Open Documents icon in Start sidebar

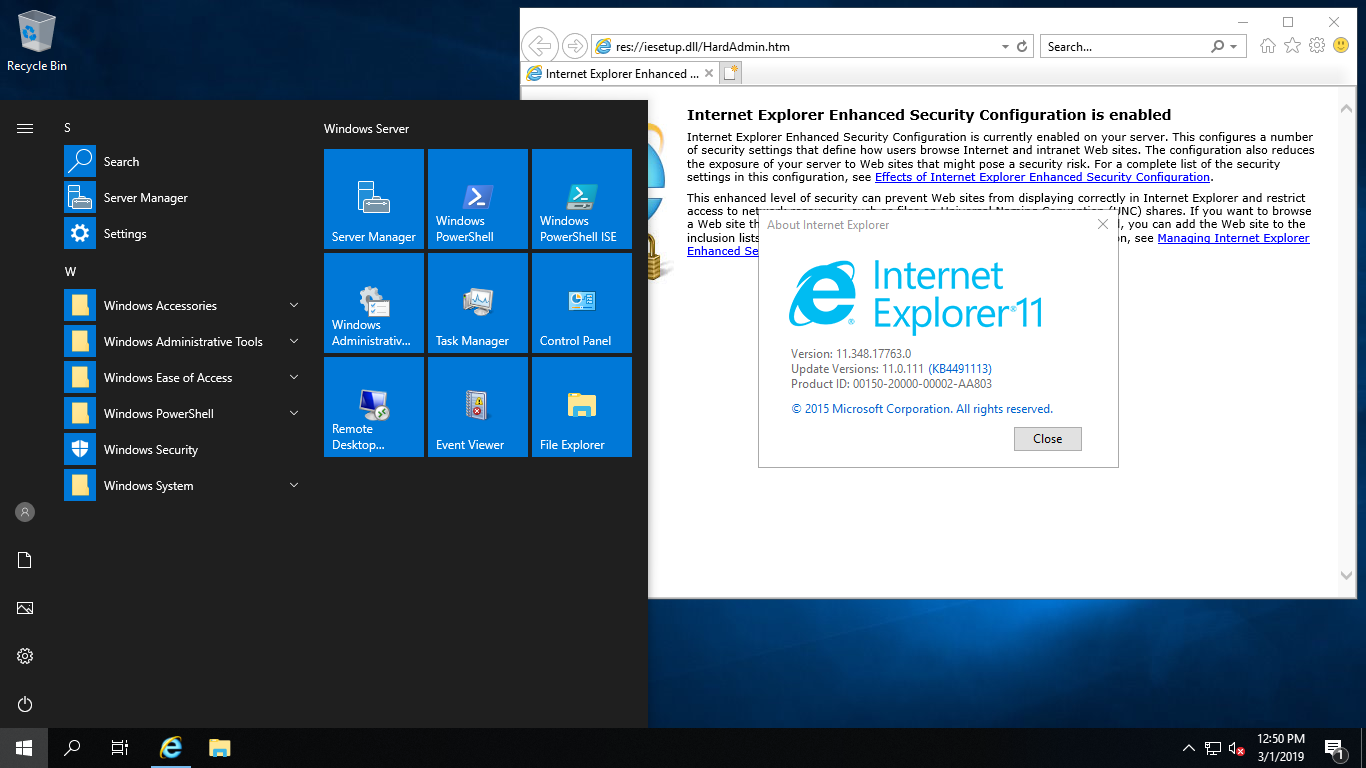25,560
